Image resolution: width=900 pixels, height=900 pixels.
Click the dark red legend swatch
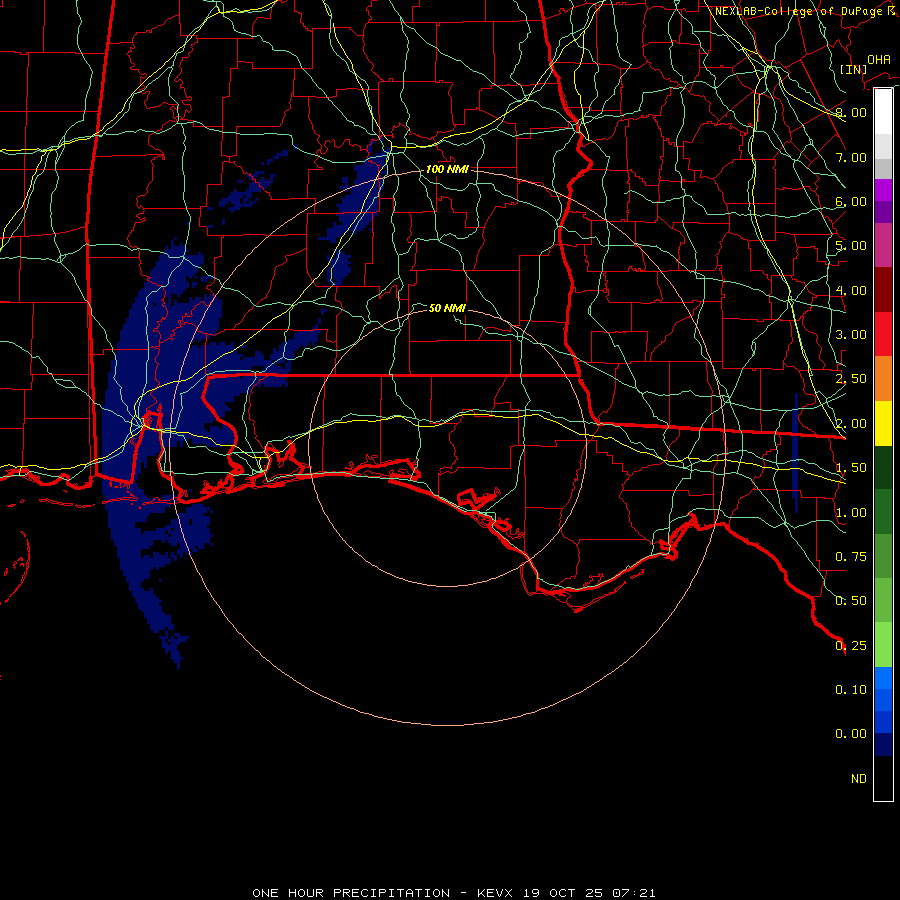point(883,290)
